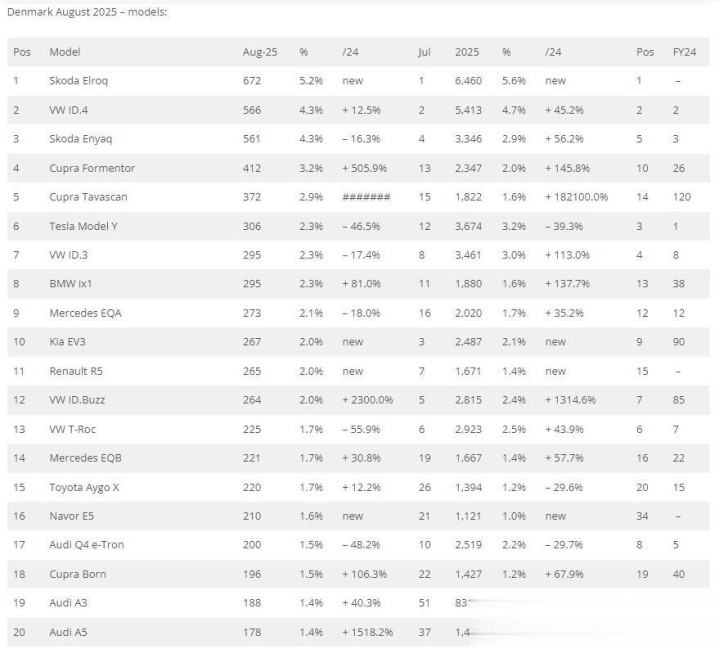Click the 2025 column header
This screenshot has height=649, width=719.
tap(466, 51)
